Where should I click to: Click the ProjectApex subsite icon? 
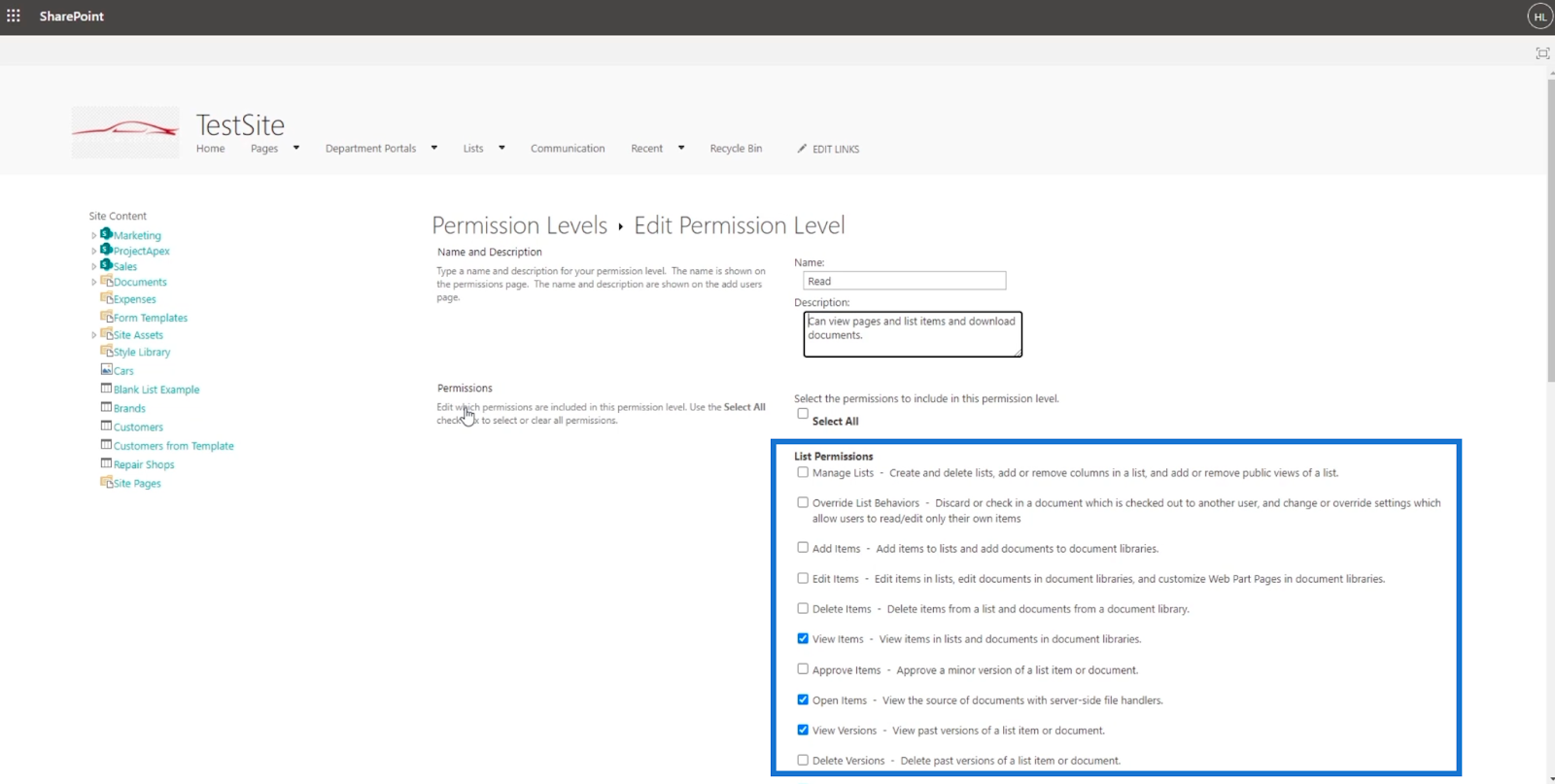click(x=106, y=250)
